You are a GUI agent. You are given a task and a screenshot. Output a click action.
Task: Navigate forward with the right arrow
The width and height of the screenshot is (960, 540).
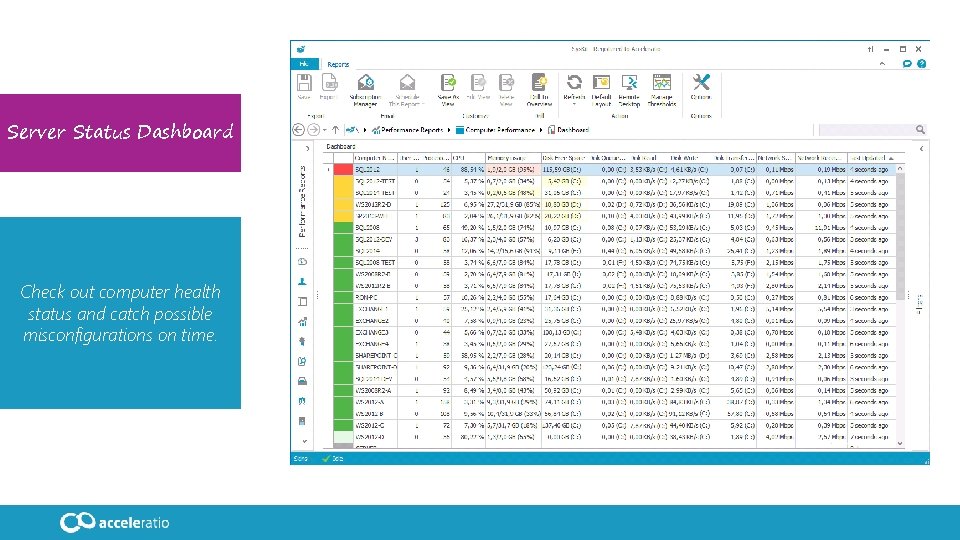tap(313, 130)
